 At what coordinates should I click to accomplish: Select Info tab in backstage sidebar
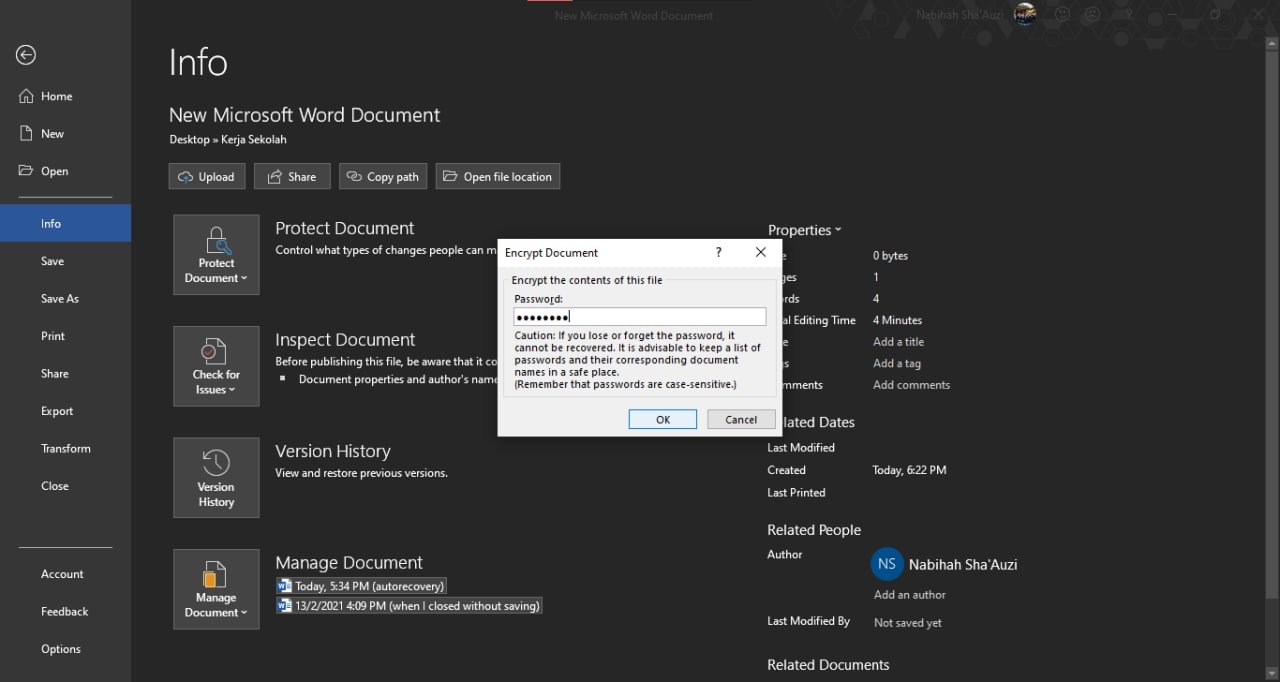click(x=65, y=223)
